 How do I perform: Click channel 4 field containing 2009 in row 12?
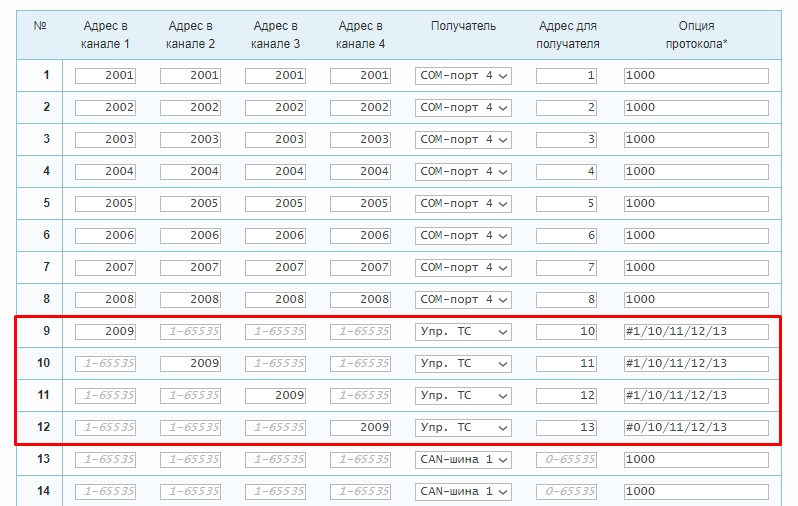point(360,428)
